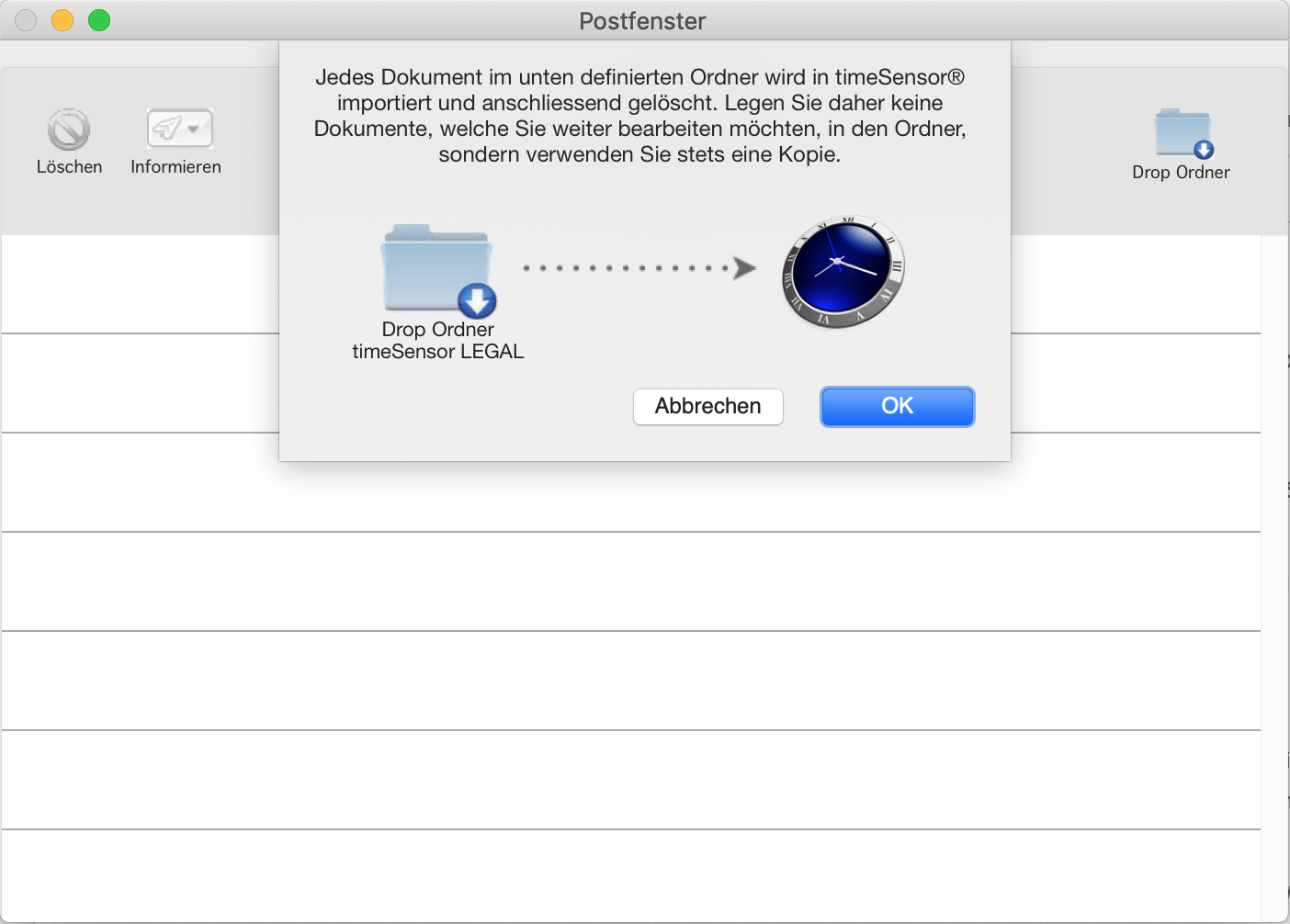1290x924 pixels.
Task: Click the Drop Ordner toolbar folder icon
Action: (1183, 134)
